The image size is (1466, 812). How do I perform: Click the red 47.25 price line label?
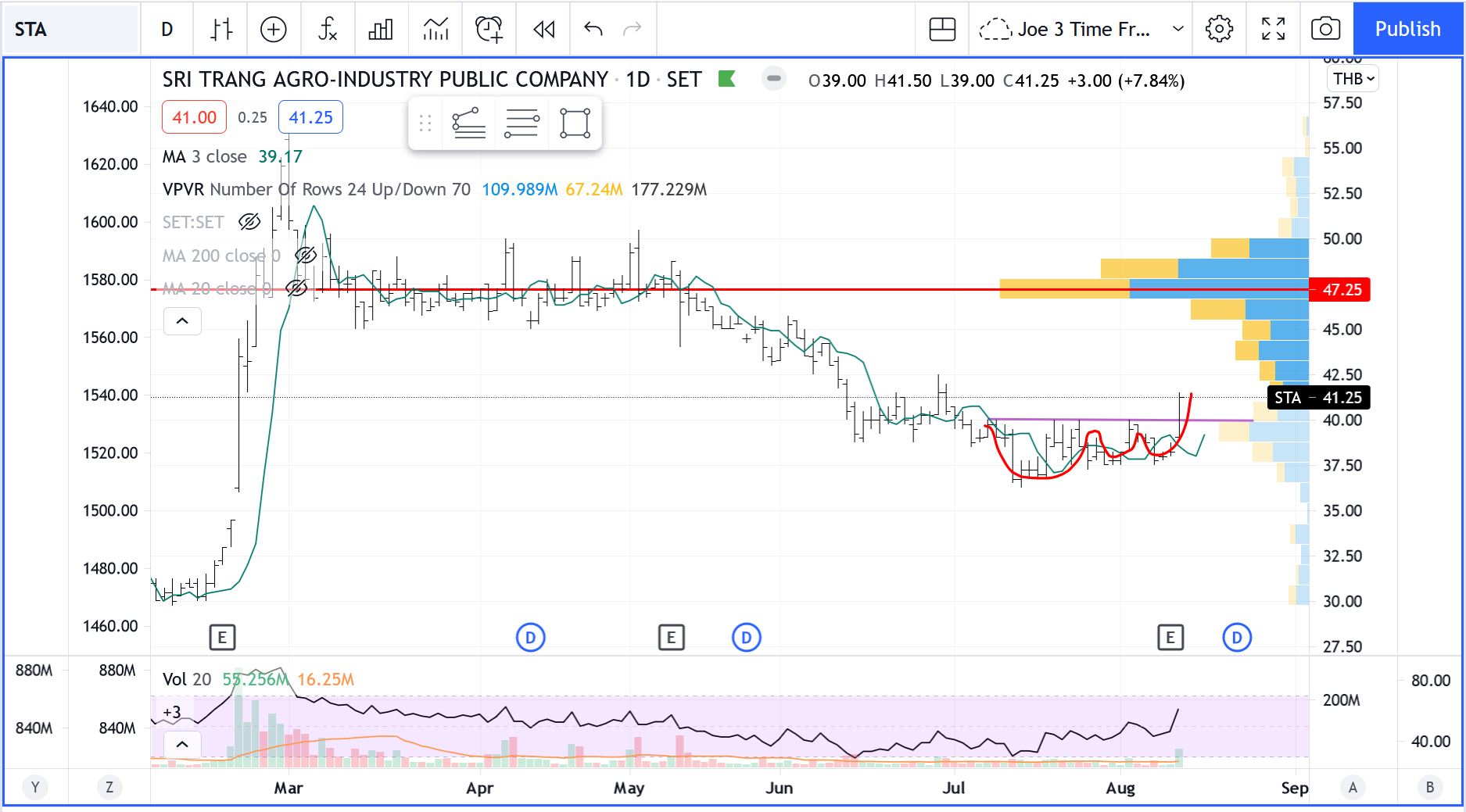[1339, 289]
